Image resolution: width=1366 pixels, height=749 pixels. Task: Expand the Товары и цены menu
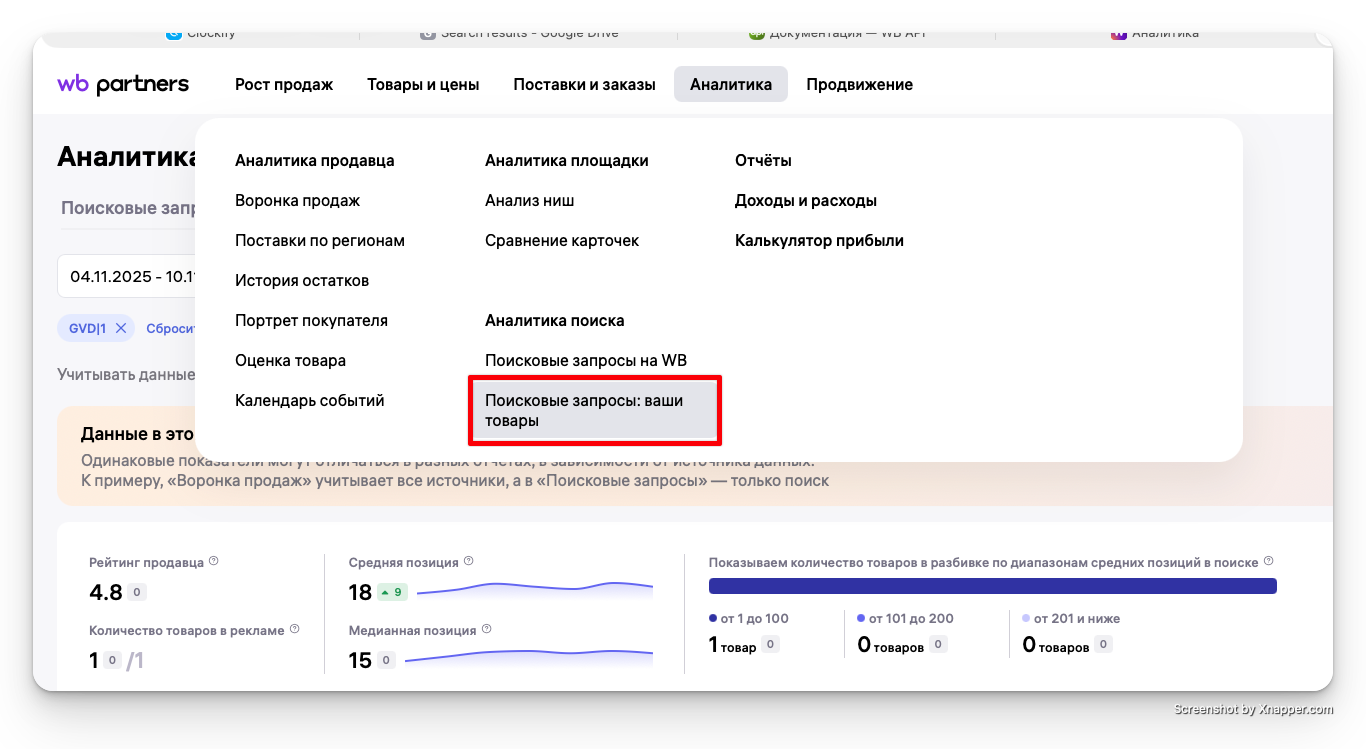click(423, 84)
